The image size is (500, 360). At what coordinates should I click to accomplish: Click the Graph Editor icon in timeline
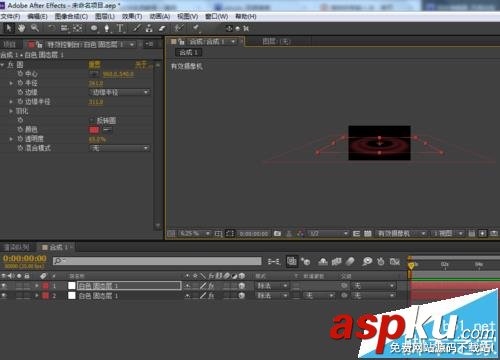pyautogui.click(x=395, y=262)
